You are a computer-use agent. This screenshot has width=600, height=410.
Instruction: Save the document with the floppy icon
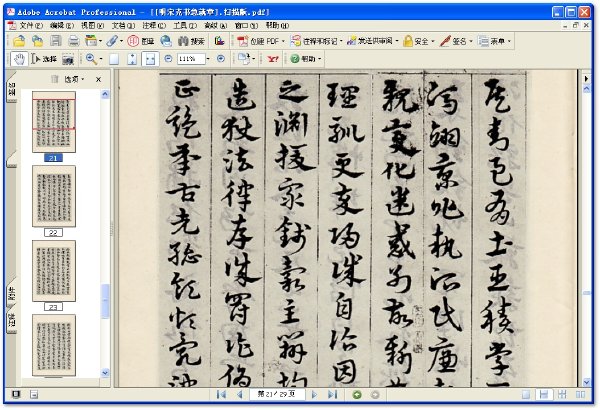[x=56, y=41]
